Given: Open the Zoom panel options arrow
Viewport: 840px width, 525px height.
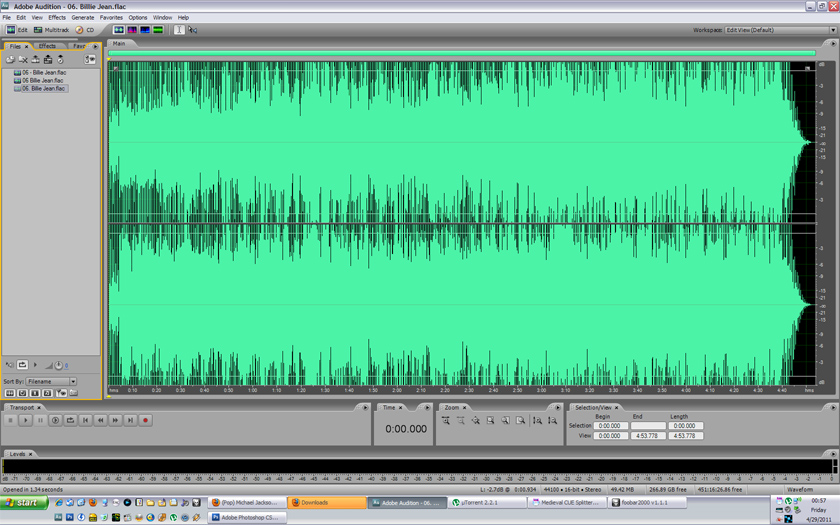Looking at the screenshot, I should pyautogui.click(x=558, y=408).
